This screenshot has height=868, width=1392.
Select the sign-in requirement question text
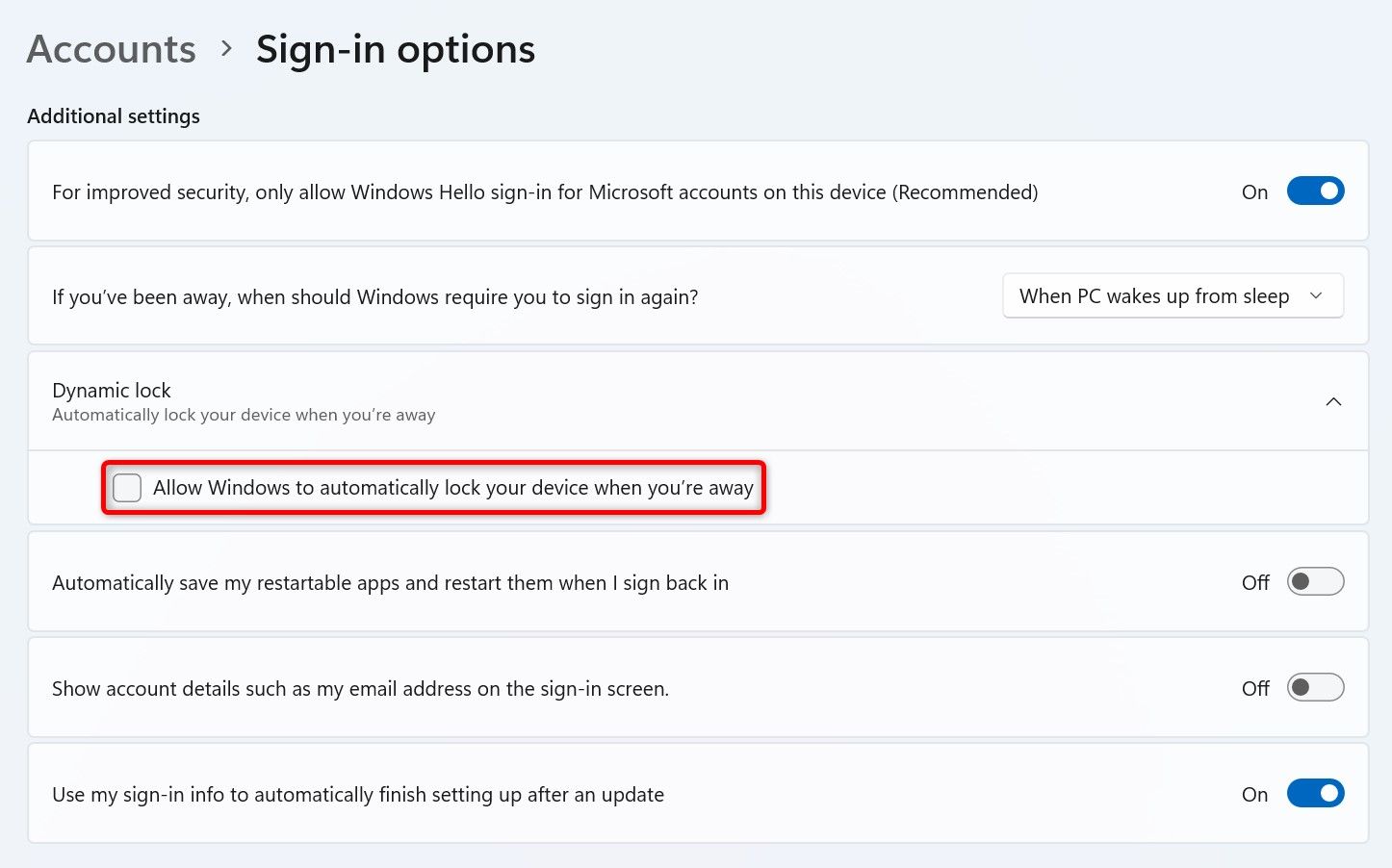click(x=374, y=296)
